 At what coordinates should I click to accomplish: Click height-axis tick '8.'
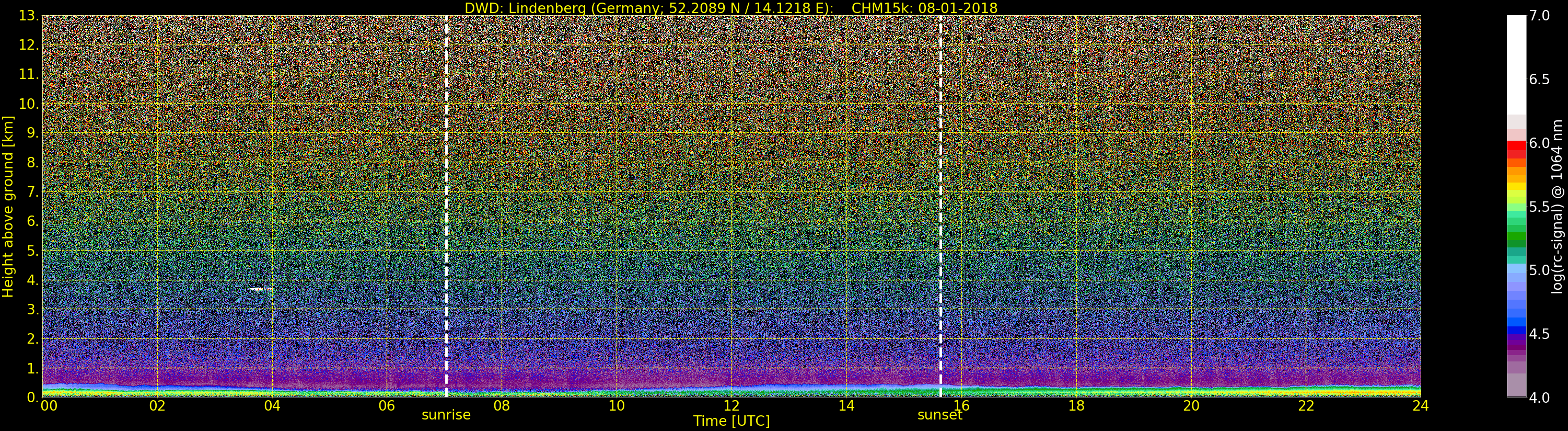click(33, 163)
